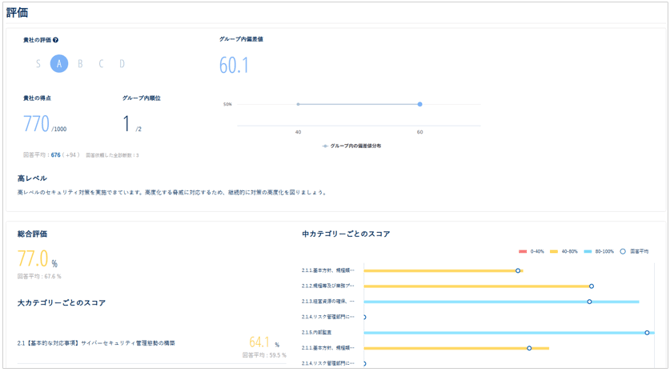This screenshot has height=372, width=670.
Task: Click the 770 score value
Action: click(x=36, y=124)
